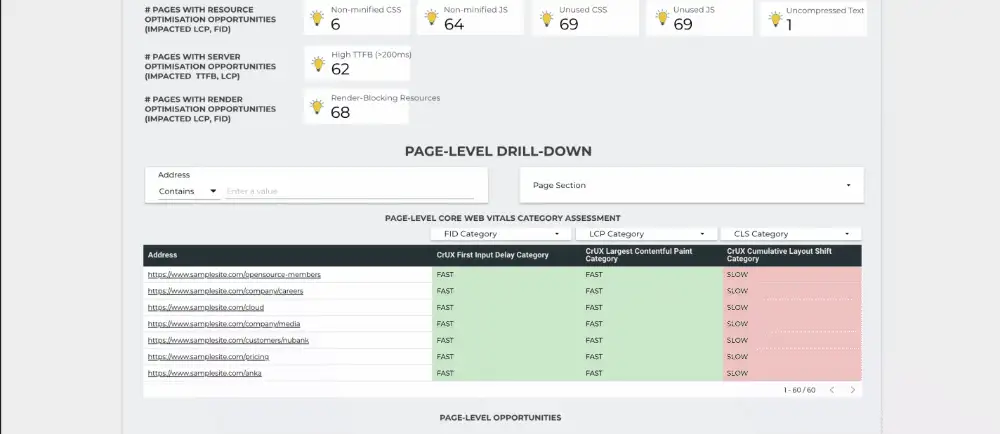Click the Render-Blocking Resources lightbulb icon
This screenshot has height=434, width=1000.
point(317,106)
